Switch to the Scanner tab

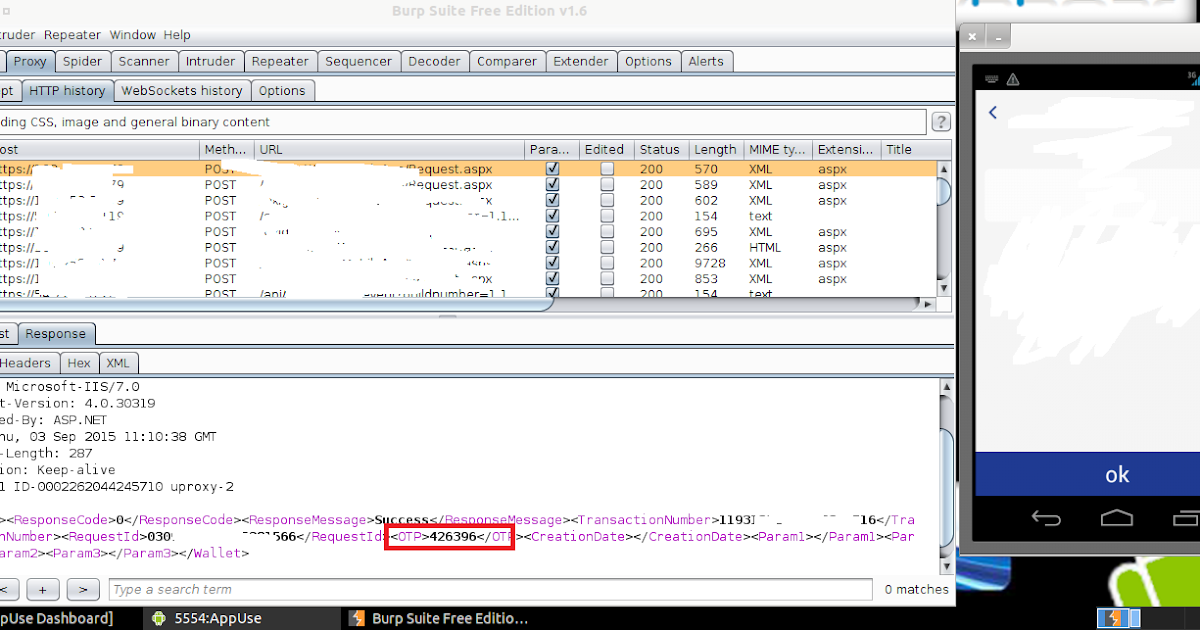(x=144, y=61)
